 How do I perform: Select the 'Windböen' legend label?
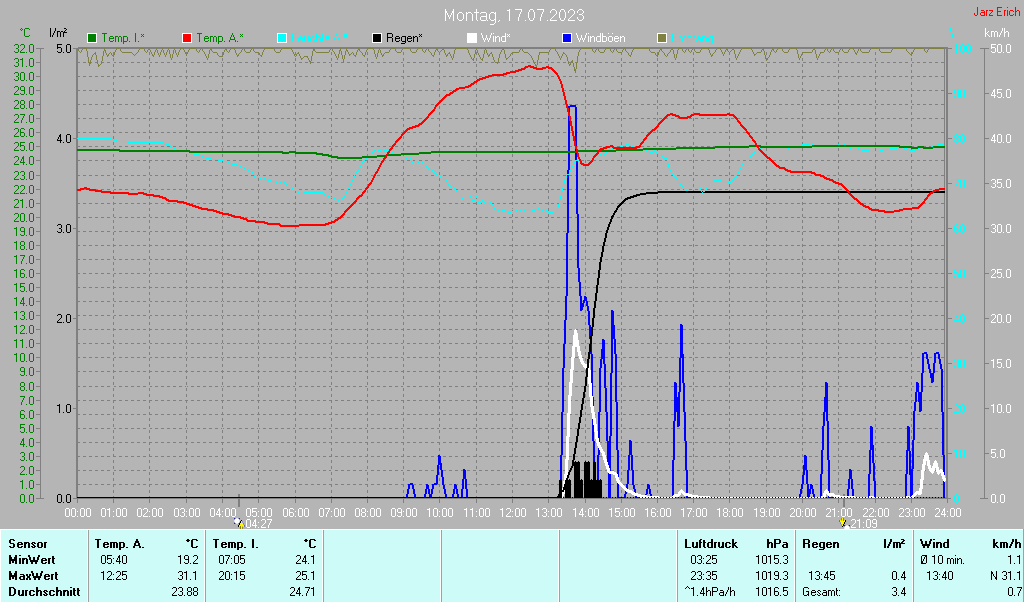pos(600,39)
